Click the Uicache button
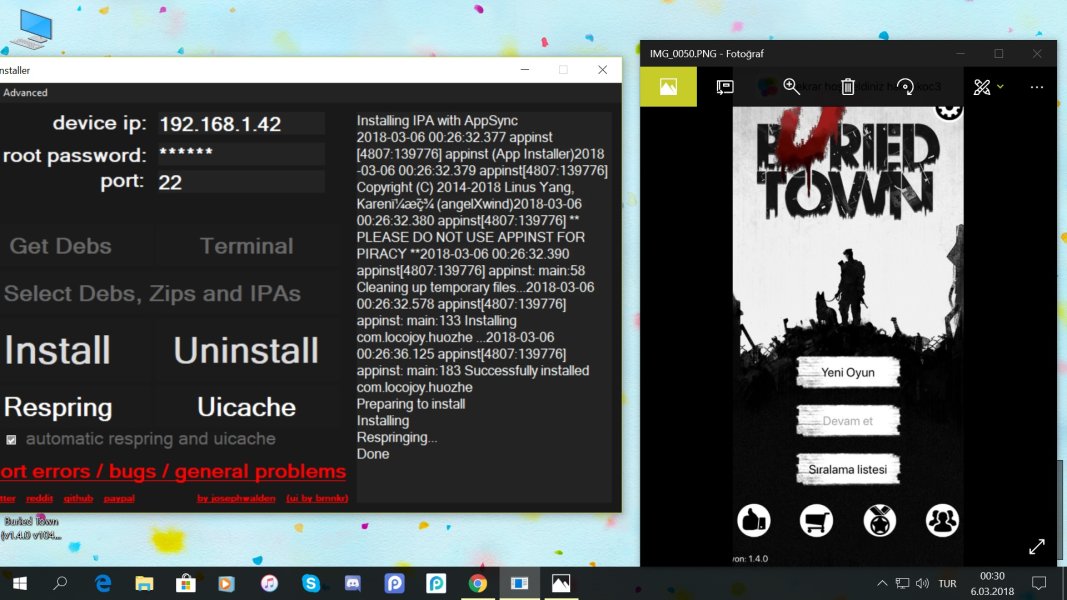The height and width of the screenshot is (600, 1067). (246, 407)
